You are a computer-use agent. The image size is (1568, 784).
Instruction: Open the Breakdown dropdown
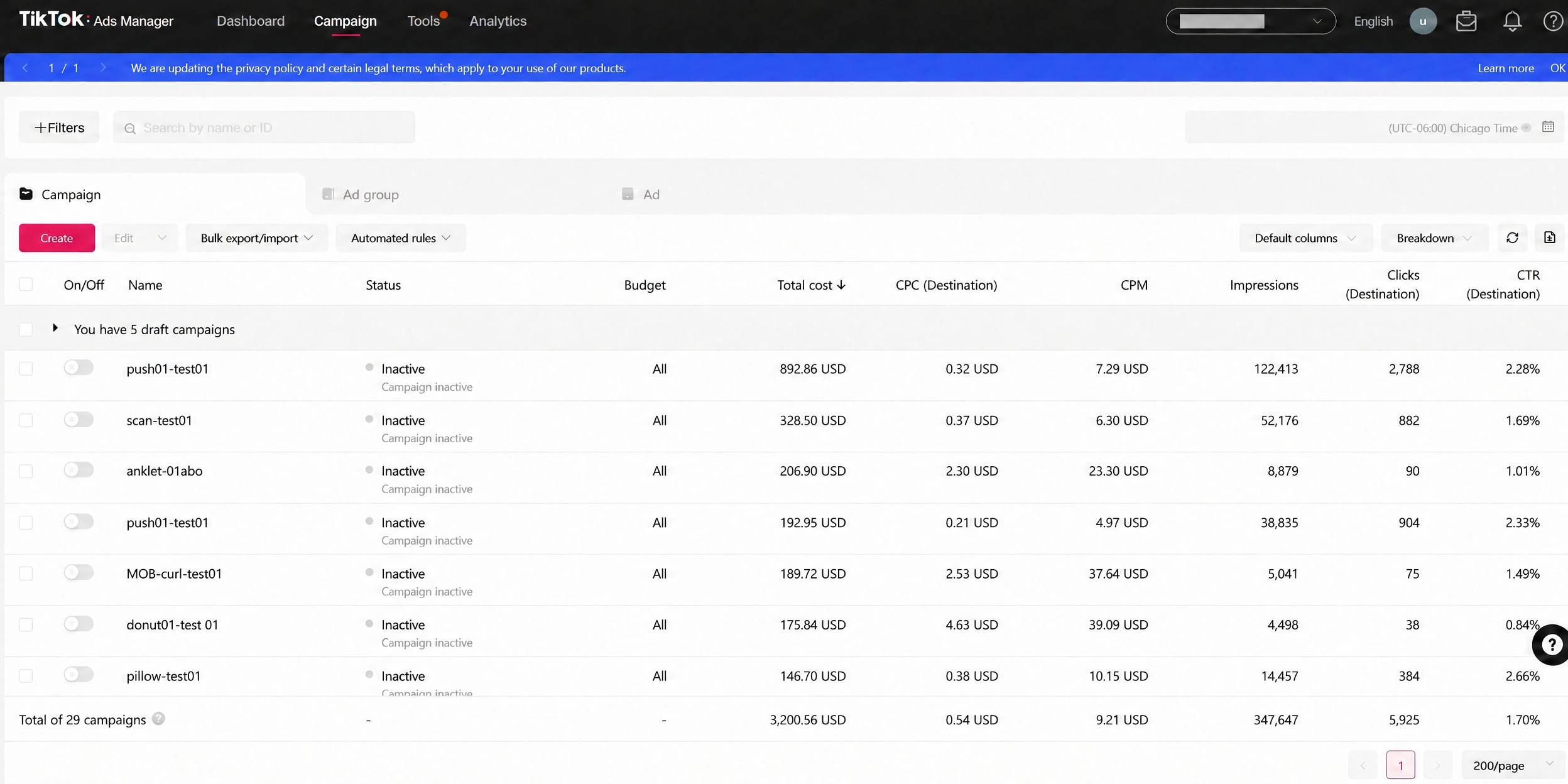pos(1434,238)
